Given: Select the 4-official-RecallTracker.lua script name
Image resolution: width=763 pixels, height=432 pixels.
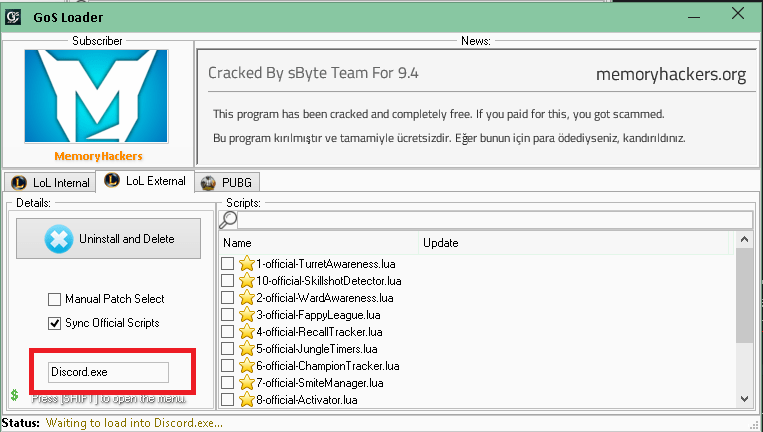Looking at the screenshot, I should (319, 332).
